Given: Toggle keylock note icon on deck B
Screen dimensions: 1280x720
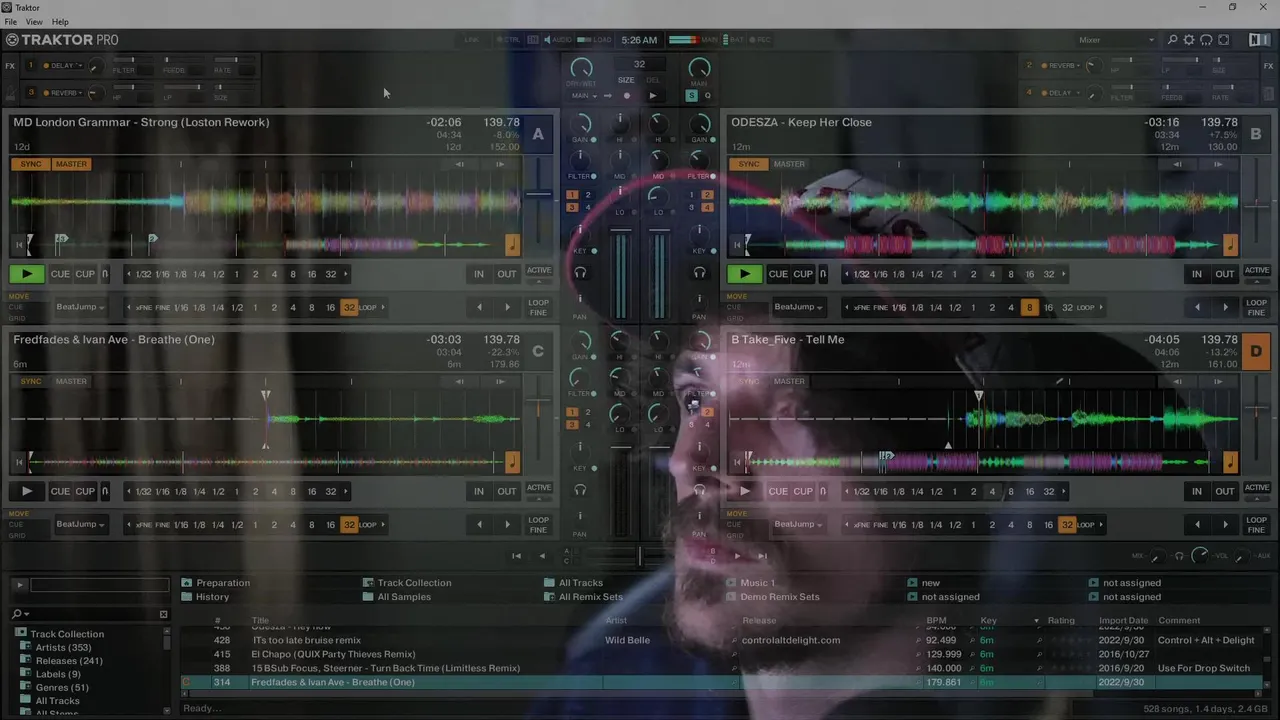Looking at the screenshot, I should [1230, 245].
